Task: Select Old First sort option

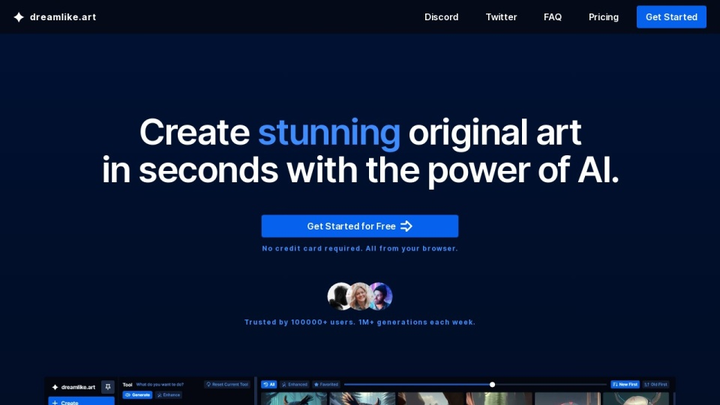Action: [x=656, y=384]
